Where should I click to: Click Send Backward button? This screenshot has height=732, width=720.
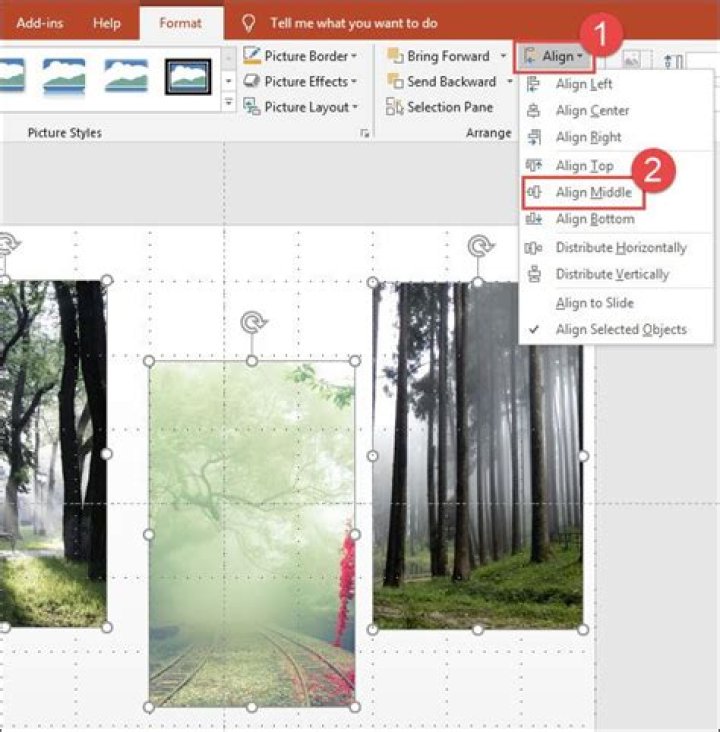click(x=442, y=82)
